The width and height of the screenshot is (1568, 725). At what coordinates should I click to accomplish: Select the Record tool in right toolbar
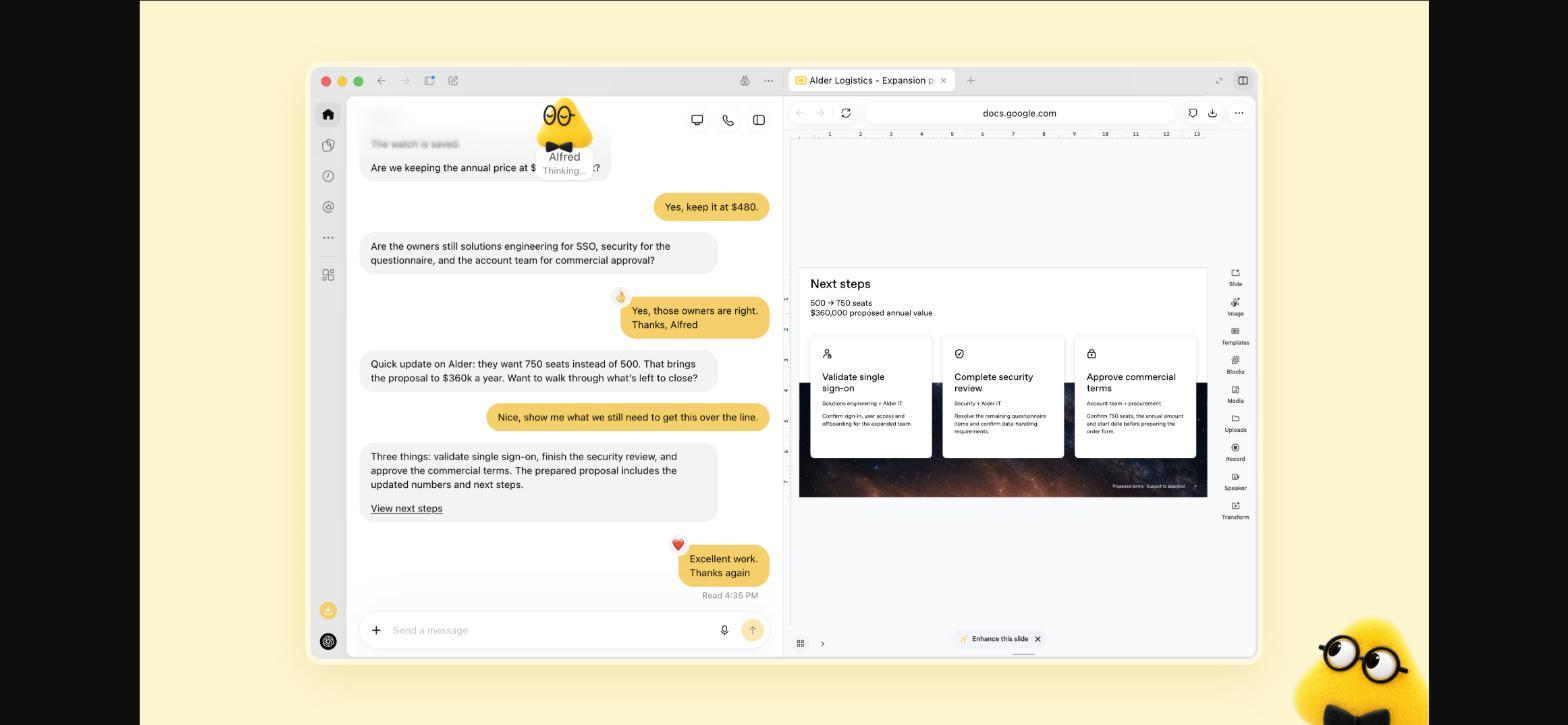(1235, 452)
